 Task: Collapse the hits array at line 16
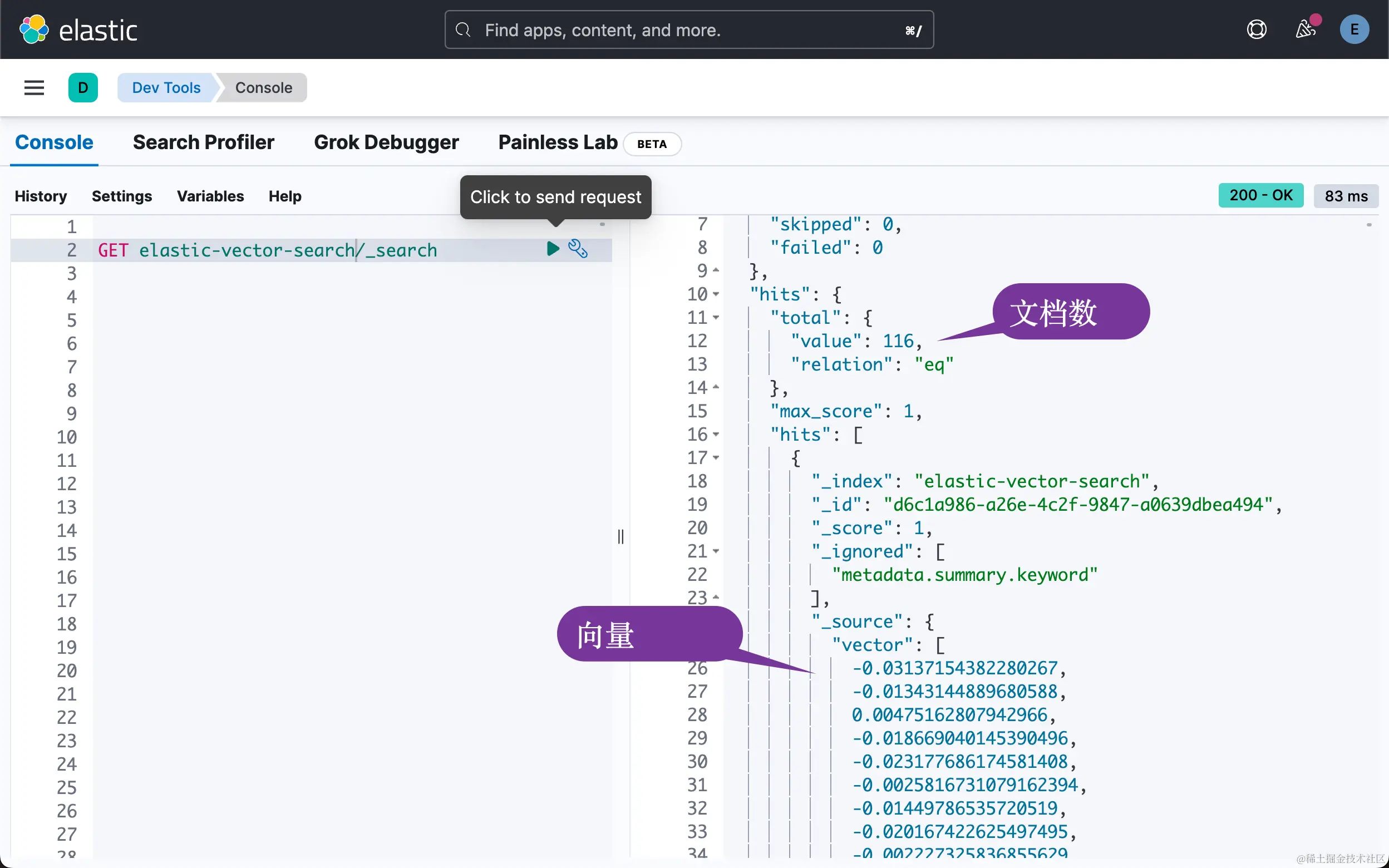tap(716, 435)
